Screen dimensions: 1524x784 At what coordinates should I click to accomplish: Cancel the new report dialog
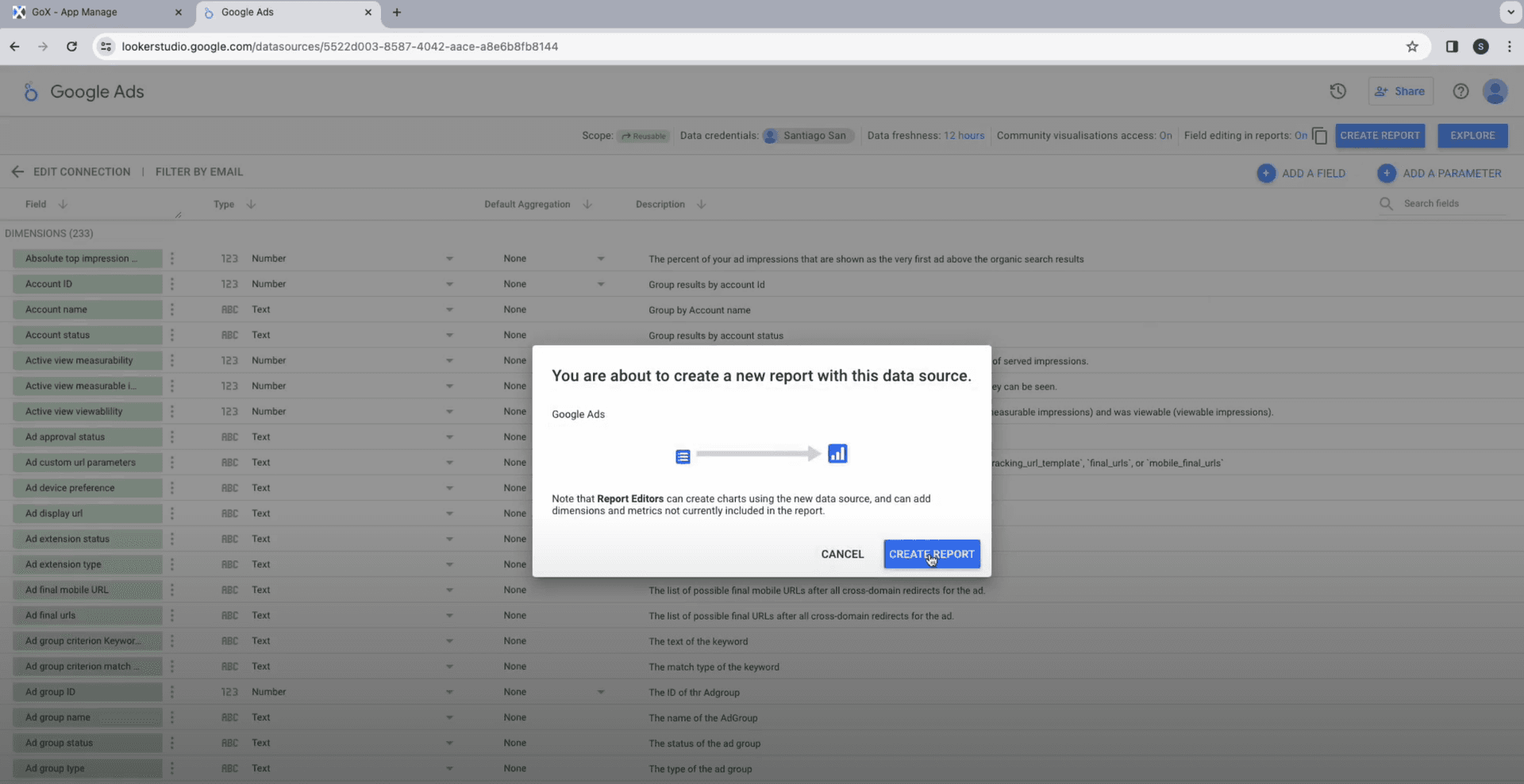[x=842, y=554]
